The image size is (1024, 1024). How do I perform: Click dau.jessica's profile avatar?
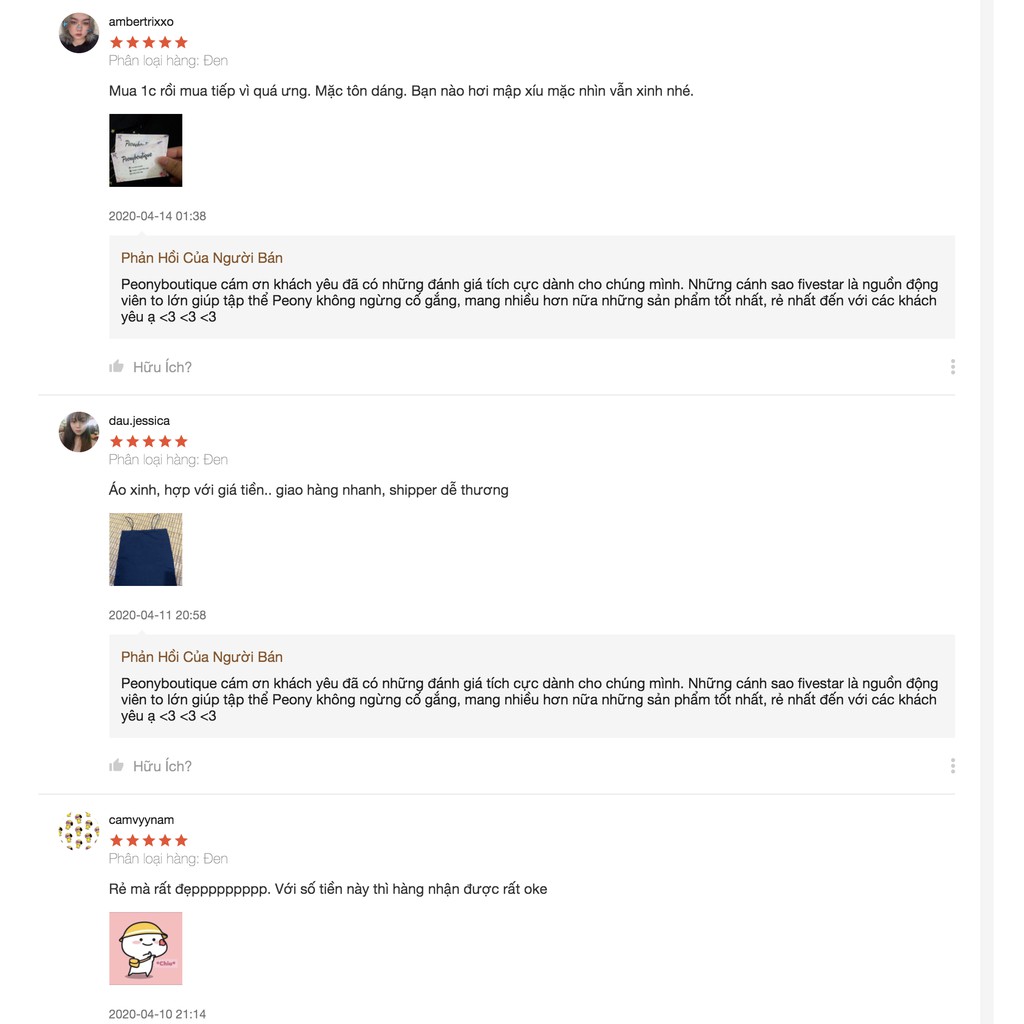pos(79,432)
